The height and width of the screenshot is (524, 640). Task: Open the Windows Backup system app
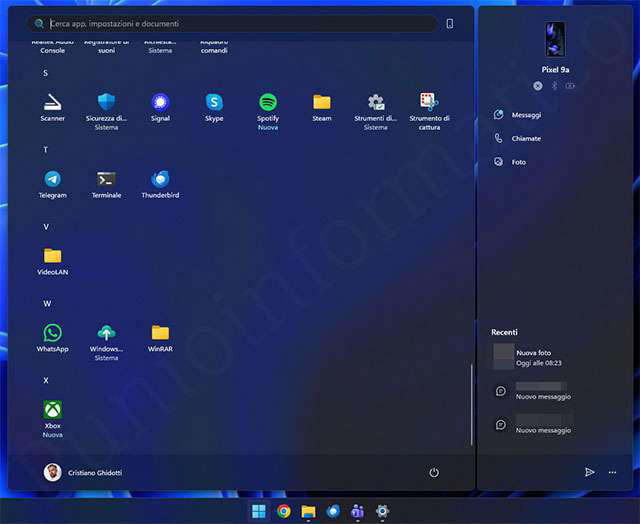[x=107, y=342]
